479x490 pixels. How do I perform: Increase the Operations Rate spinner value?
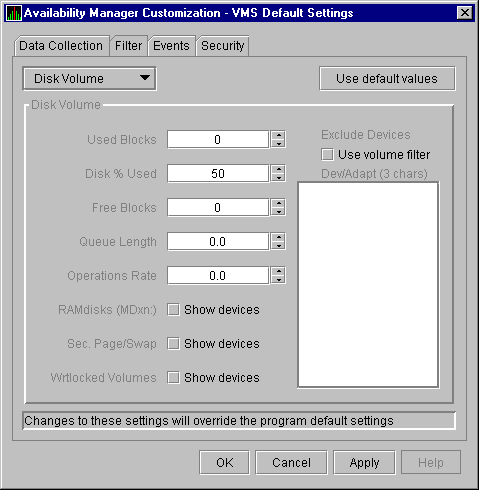pyautogui.click(x=278, y=271)
